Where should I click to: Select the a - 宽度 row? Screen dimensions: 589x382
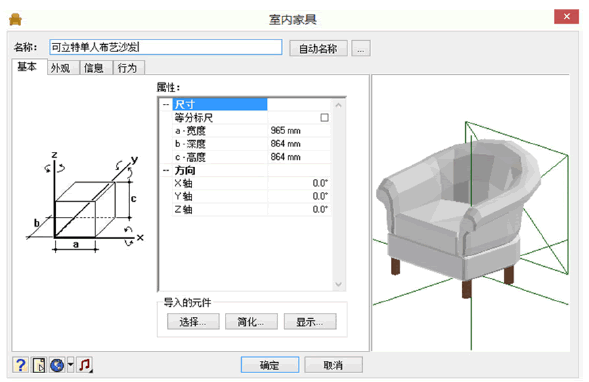[x=252, y=131]
